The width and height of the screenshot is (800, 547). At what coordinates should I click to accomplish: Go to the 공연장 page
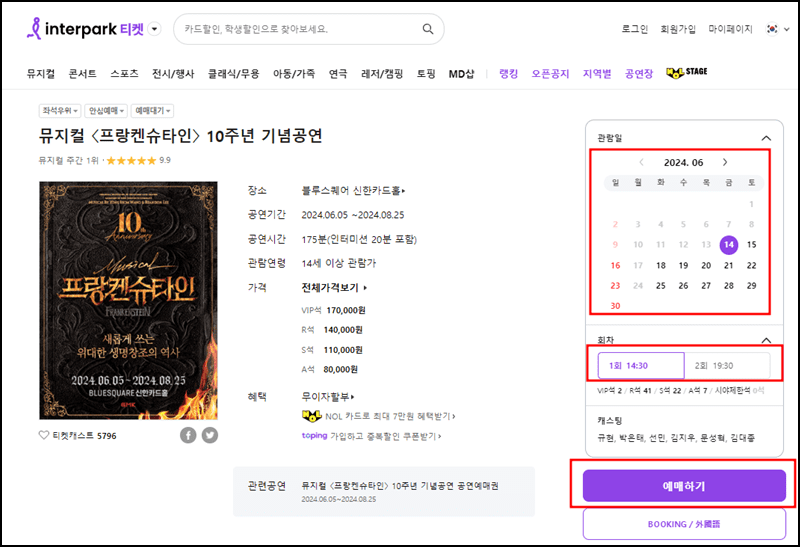[639, 73]
